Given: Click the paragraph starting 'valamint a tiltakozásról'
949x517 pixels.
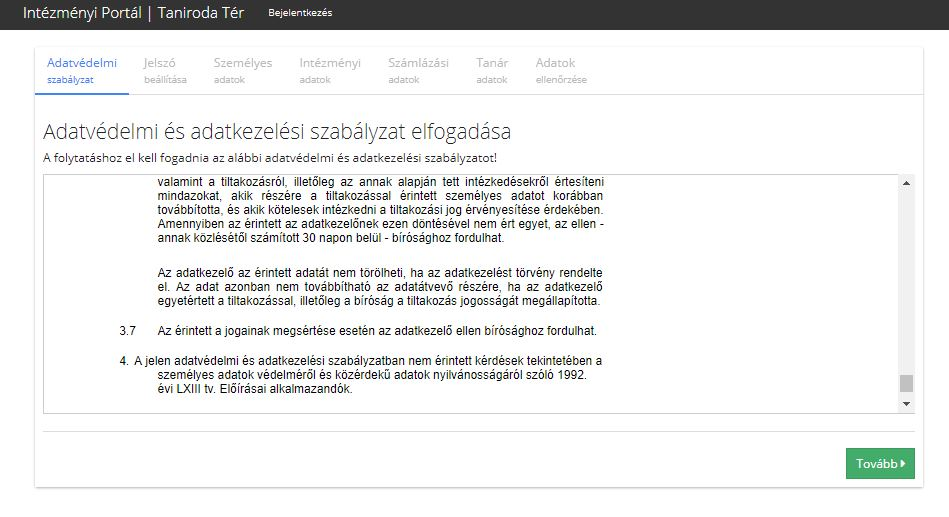Looking at the screenshot, I should [x=380, y=210].
